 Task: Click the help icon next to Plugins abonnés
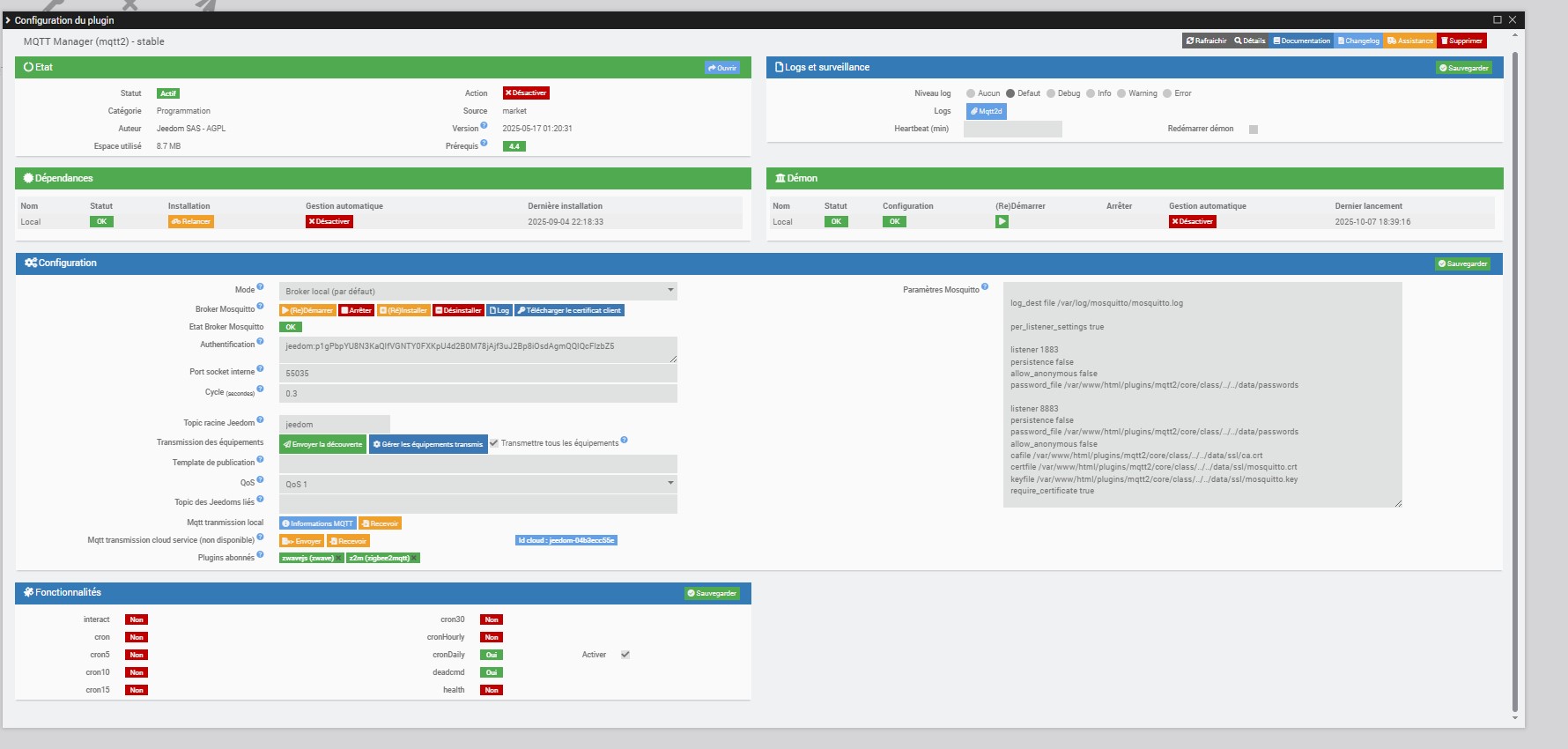(260, 555)
